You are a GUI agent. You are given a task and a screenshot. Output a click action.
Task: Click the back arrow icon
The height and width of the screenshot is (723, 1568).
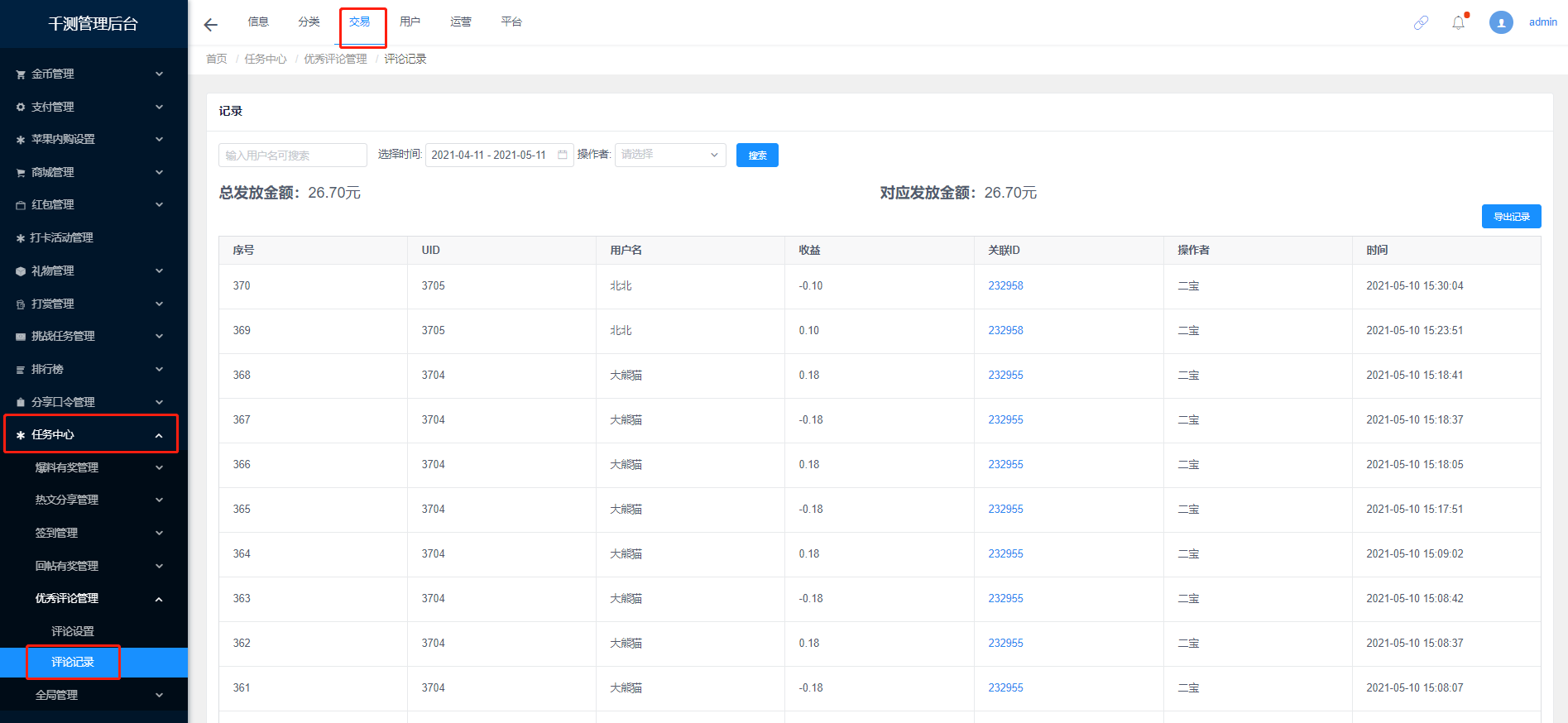[211, 25]
